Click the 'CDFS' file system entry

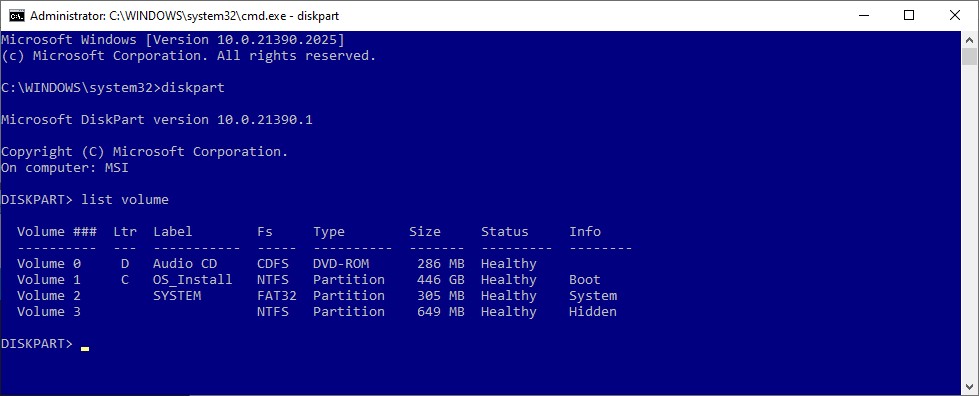click(273, 264)
